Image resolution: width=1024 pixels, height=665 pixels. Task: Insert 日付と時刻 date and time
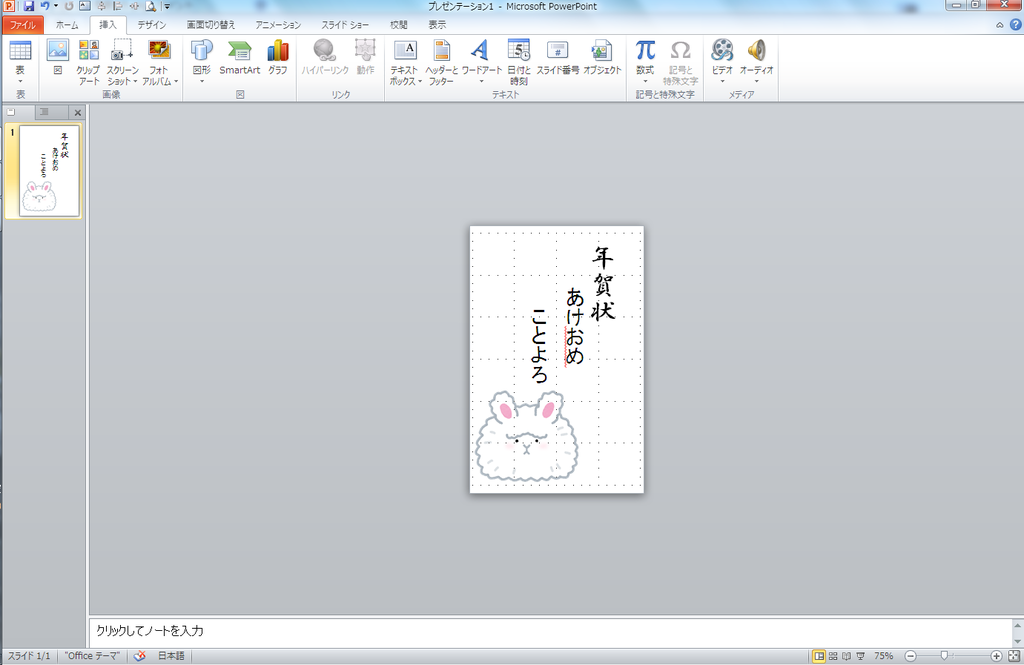(x=519, y=61)
